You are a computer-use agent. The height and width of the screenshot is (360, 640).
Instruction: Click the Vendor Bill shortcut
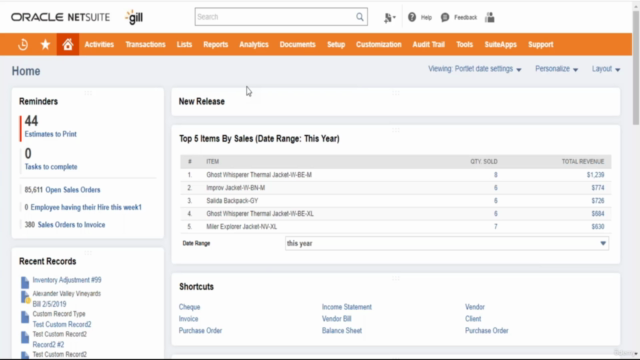[x=336, y=319]
